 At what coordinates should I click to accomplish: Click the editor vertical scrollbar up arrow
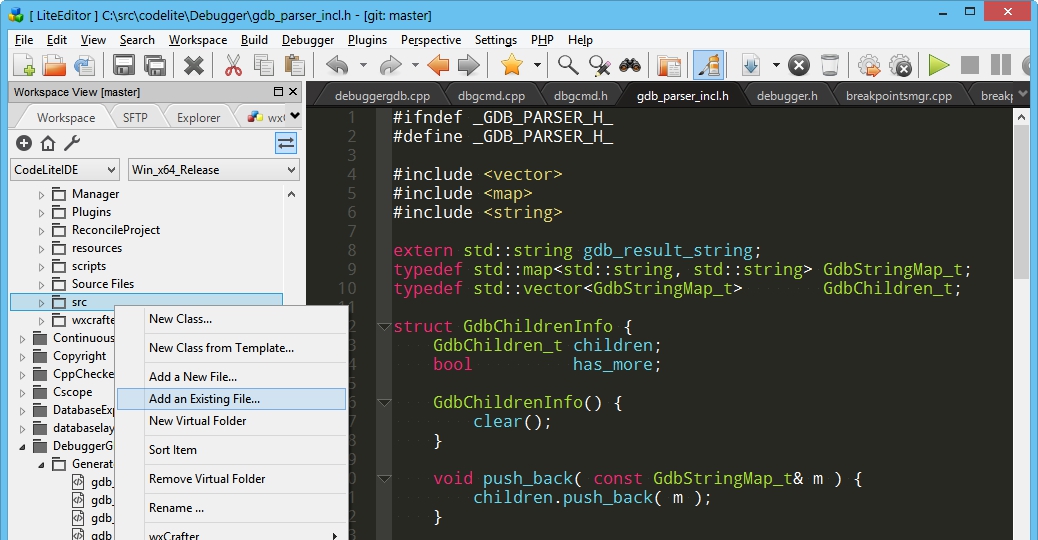[1022, 117]
